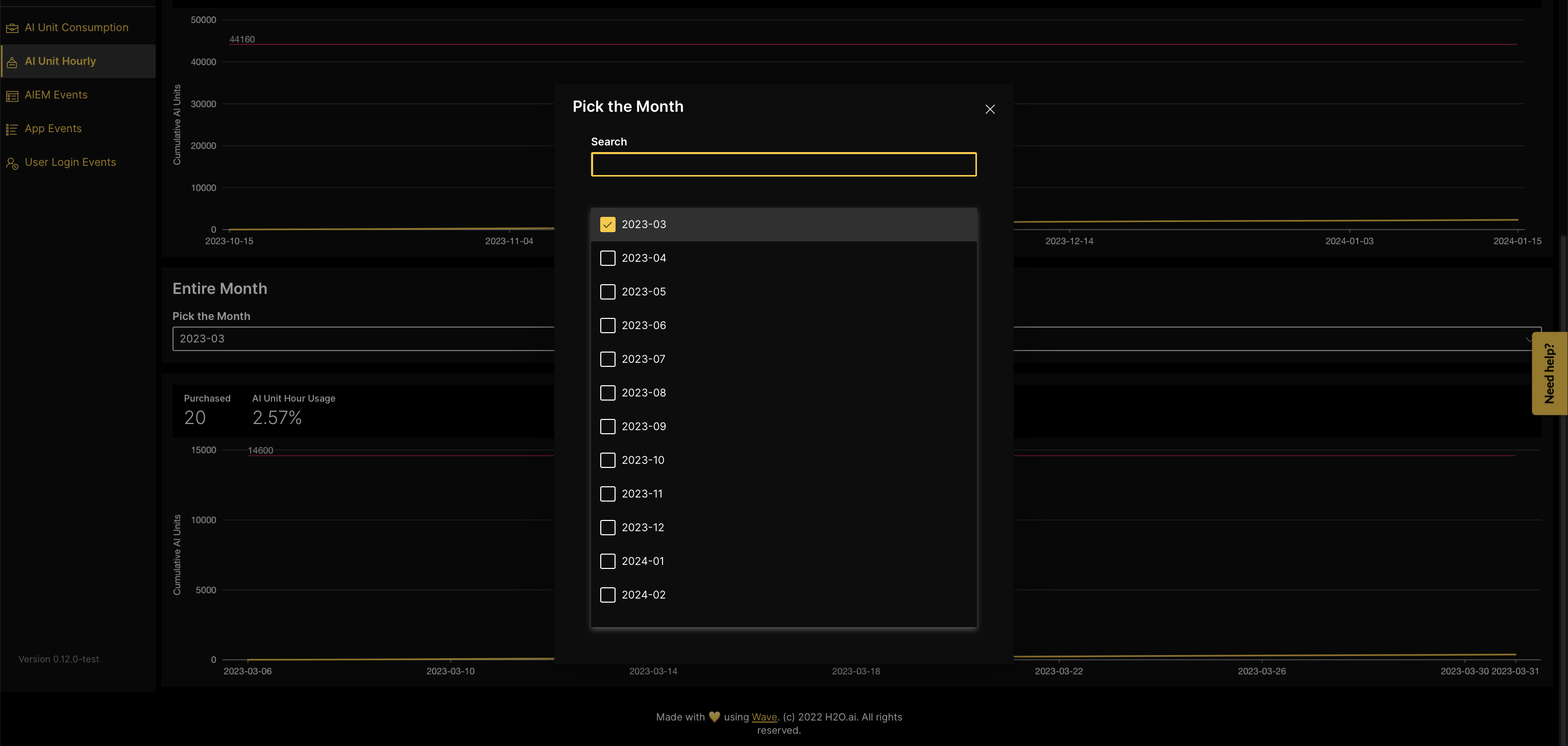Click the month dropdown chevron arrow

[1528, 339]
